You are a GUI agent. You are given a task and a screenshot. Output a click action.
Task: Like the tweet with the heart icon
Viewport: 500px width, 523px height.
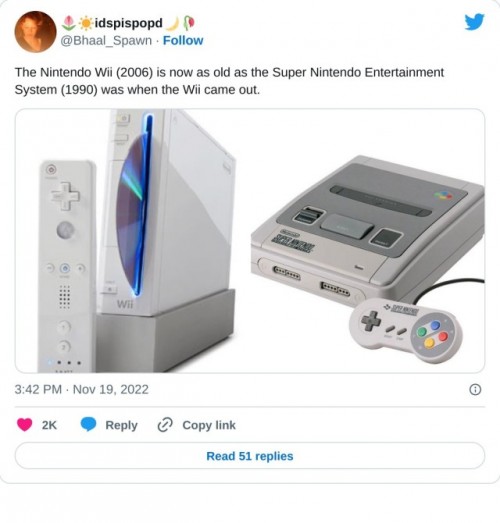[24, 425]
